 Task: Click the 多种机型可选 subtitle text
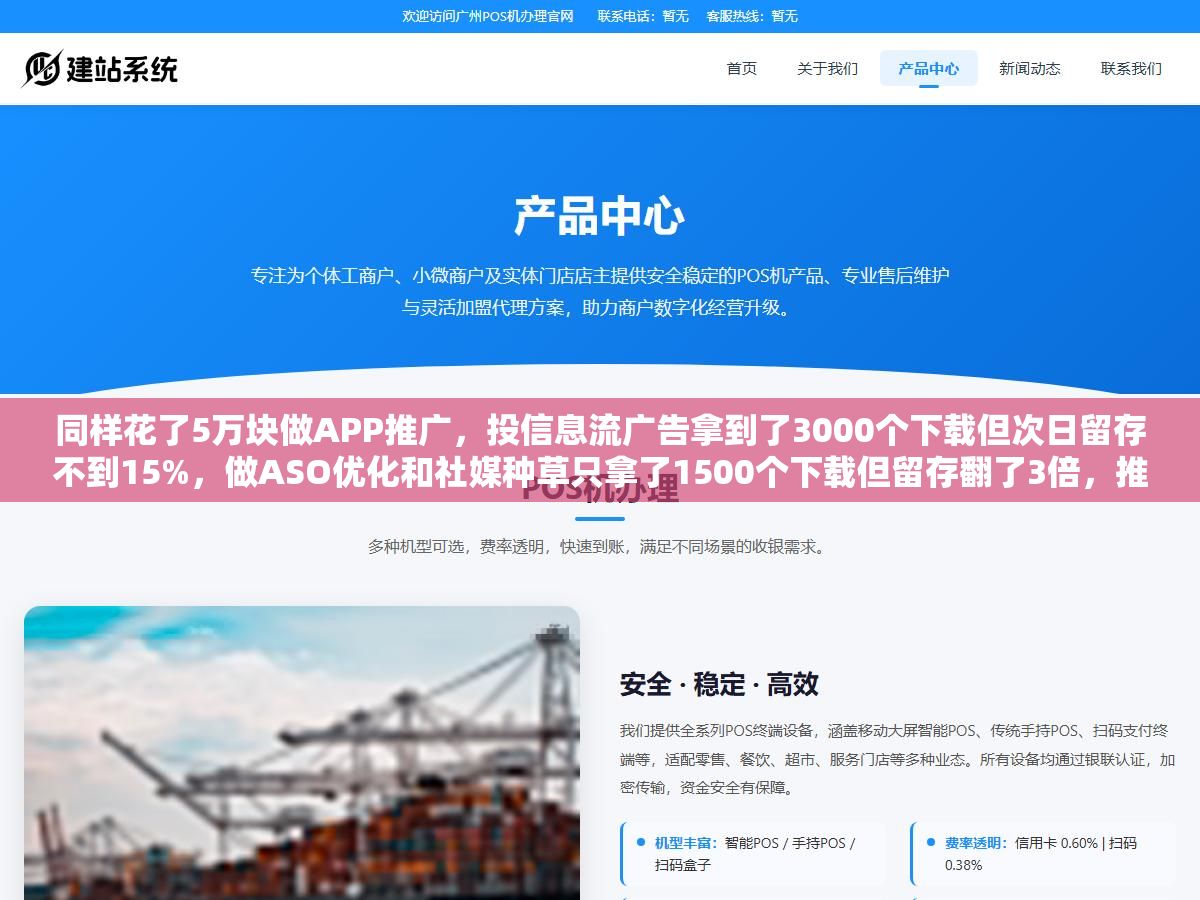tap(600, 547)
